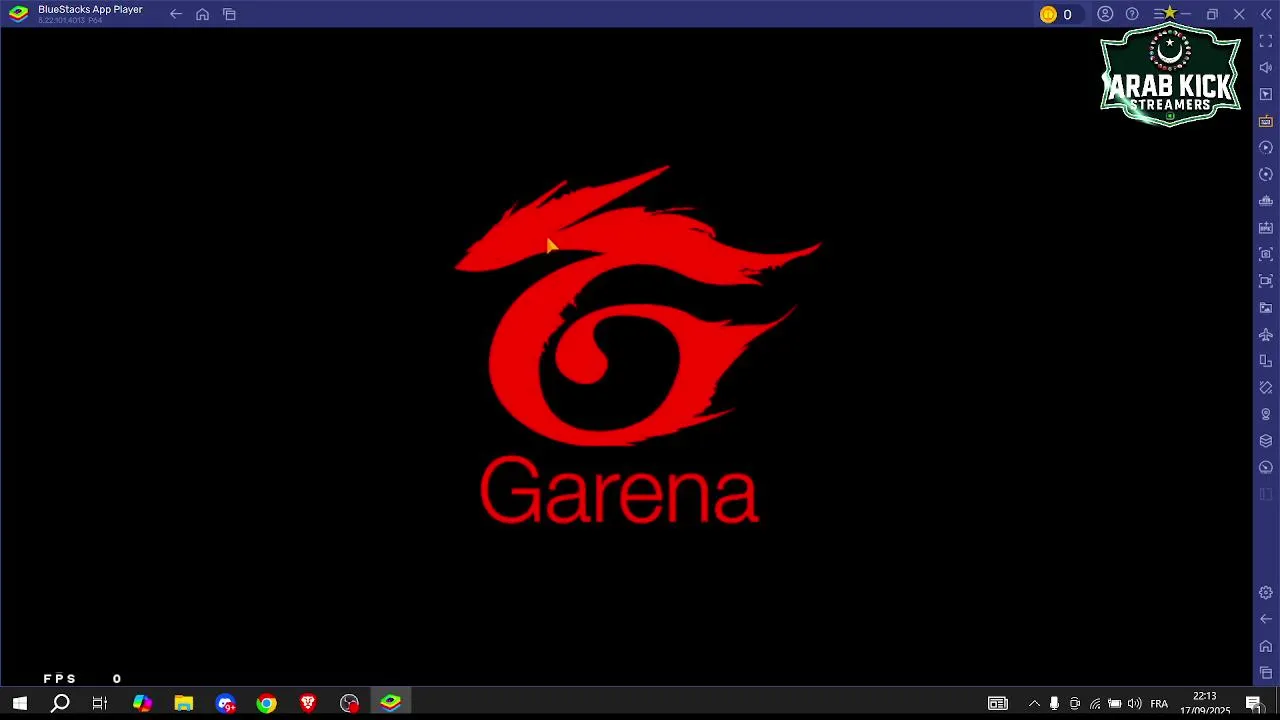Viewport: 1280px width, 720px height.
Task: Click the sidebar Android back arrow
Action: (1266, 619)
